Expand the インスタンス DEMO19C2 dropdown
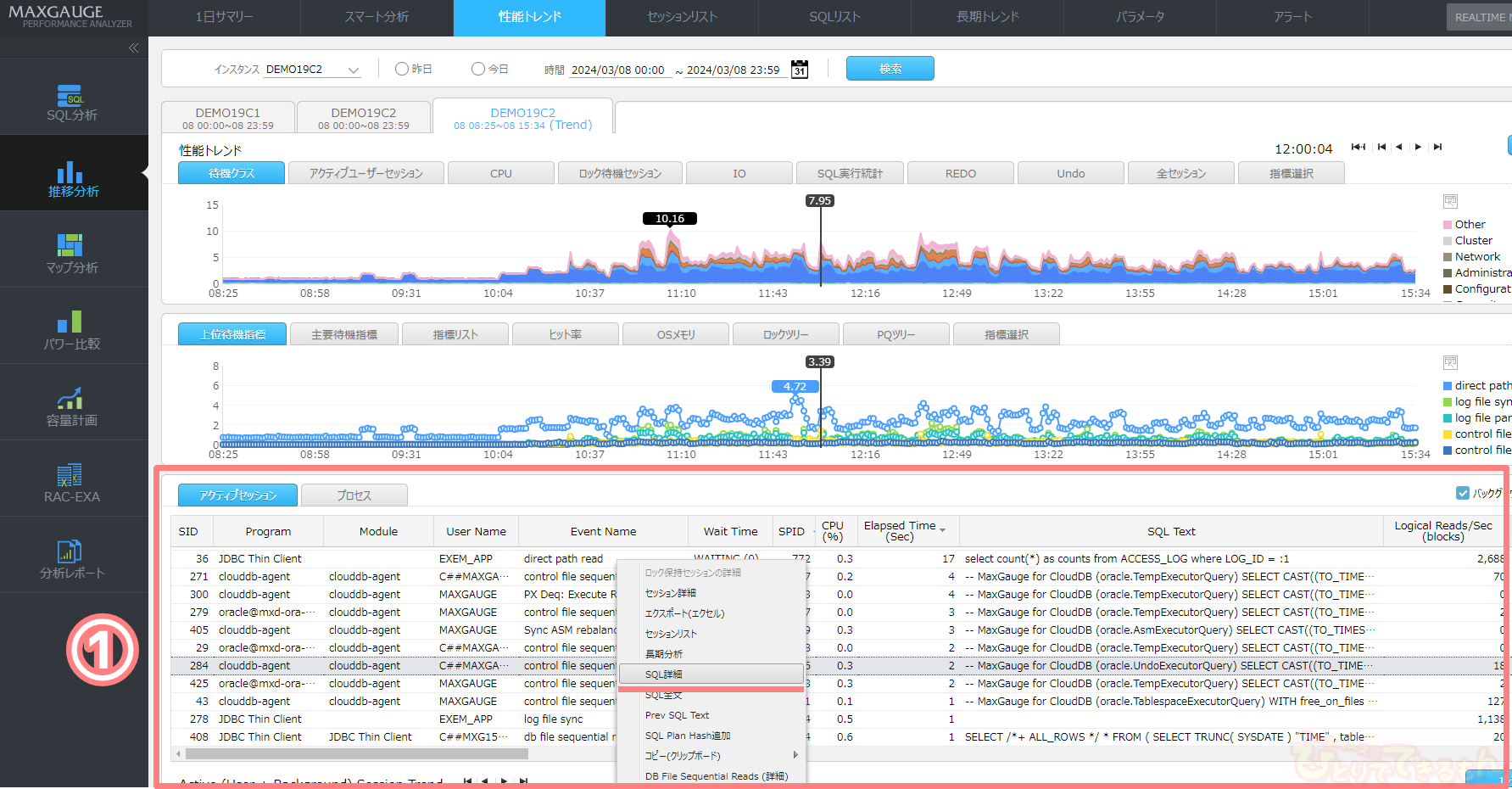The width and height of the screenshot is (1512, 789). click(353, 70)
